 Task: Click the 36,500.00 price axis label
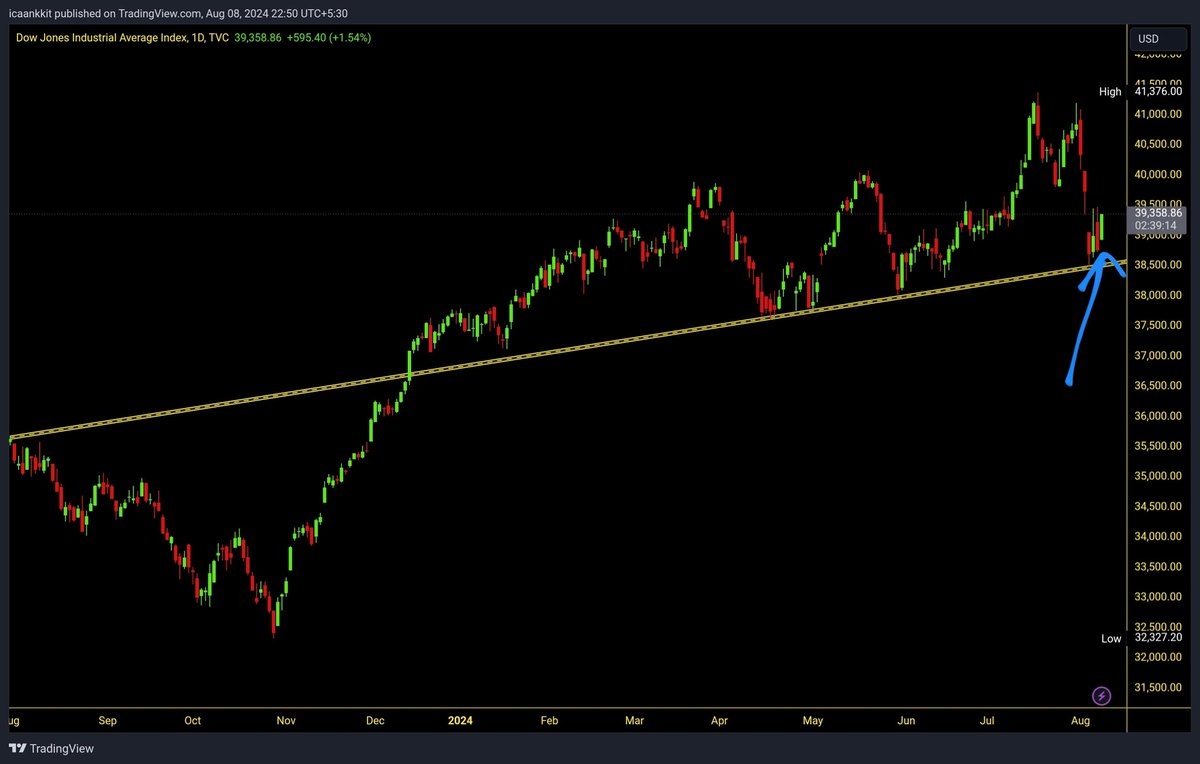click(x=1158, y=386)
